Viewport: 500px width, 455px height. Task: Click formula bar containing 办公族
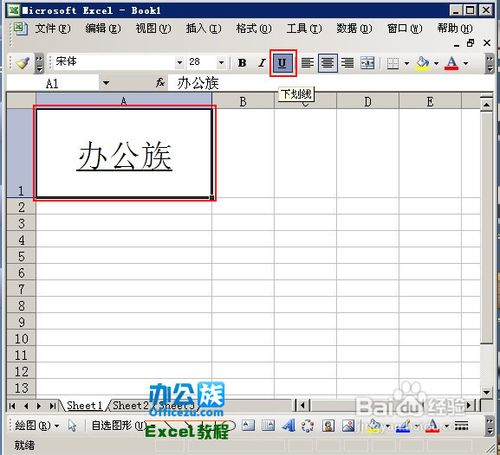(330, 83)
